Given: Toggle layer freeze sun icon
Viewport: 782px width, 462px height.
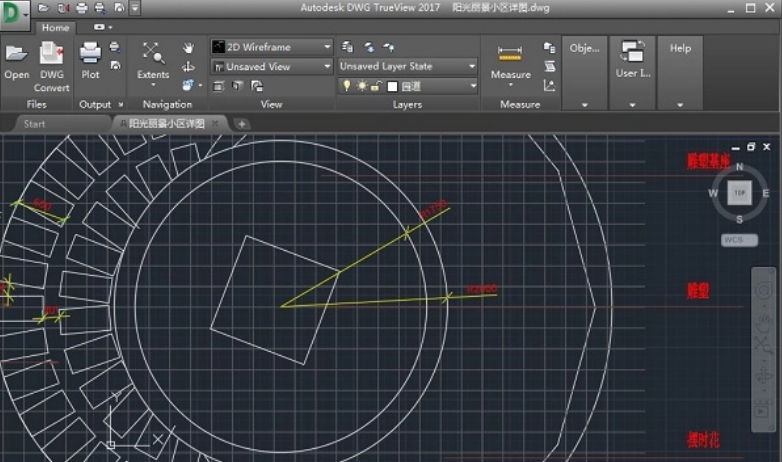Looking at the screenshot, I should pyautogui.click(x=362, y=86).
